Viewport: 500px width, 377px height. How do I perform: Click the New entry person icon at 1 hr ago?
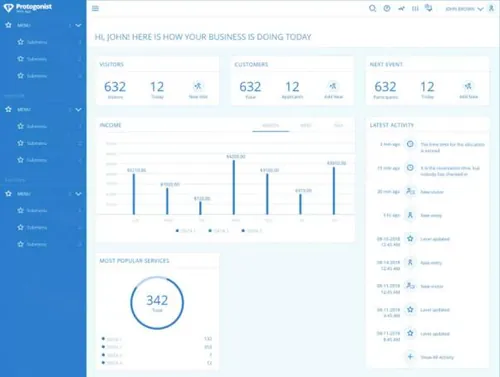click(410, 215)
